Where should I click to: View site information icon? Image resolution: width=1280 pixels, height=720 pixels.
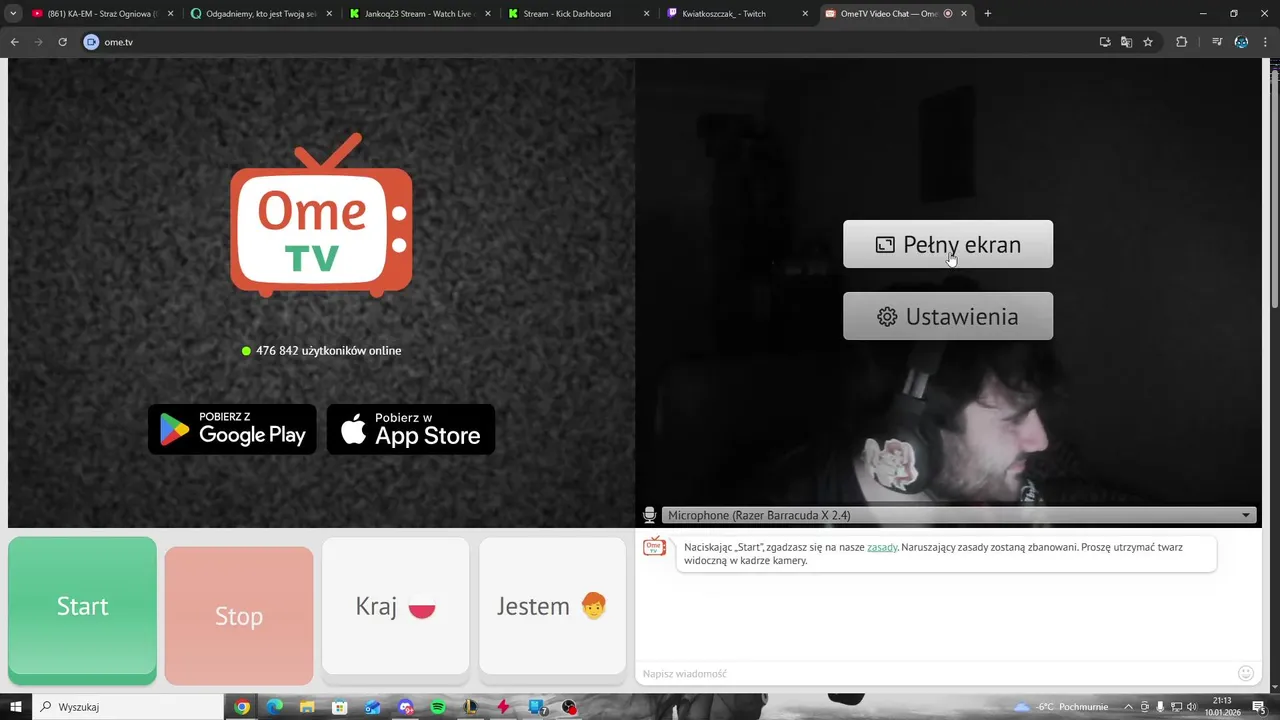pyautogui.click(x=92, y=42)
